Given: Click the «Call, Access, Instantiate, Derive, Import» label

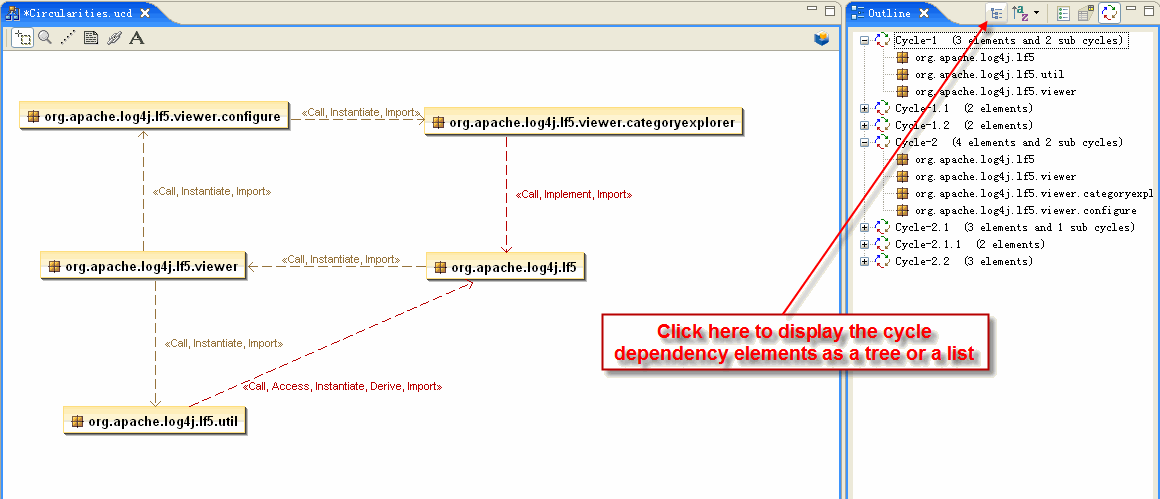Looking at the screenshot, I should tap(343, 387).
